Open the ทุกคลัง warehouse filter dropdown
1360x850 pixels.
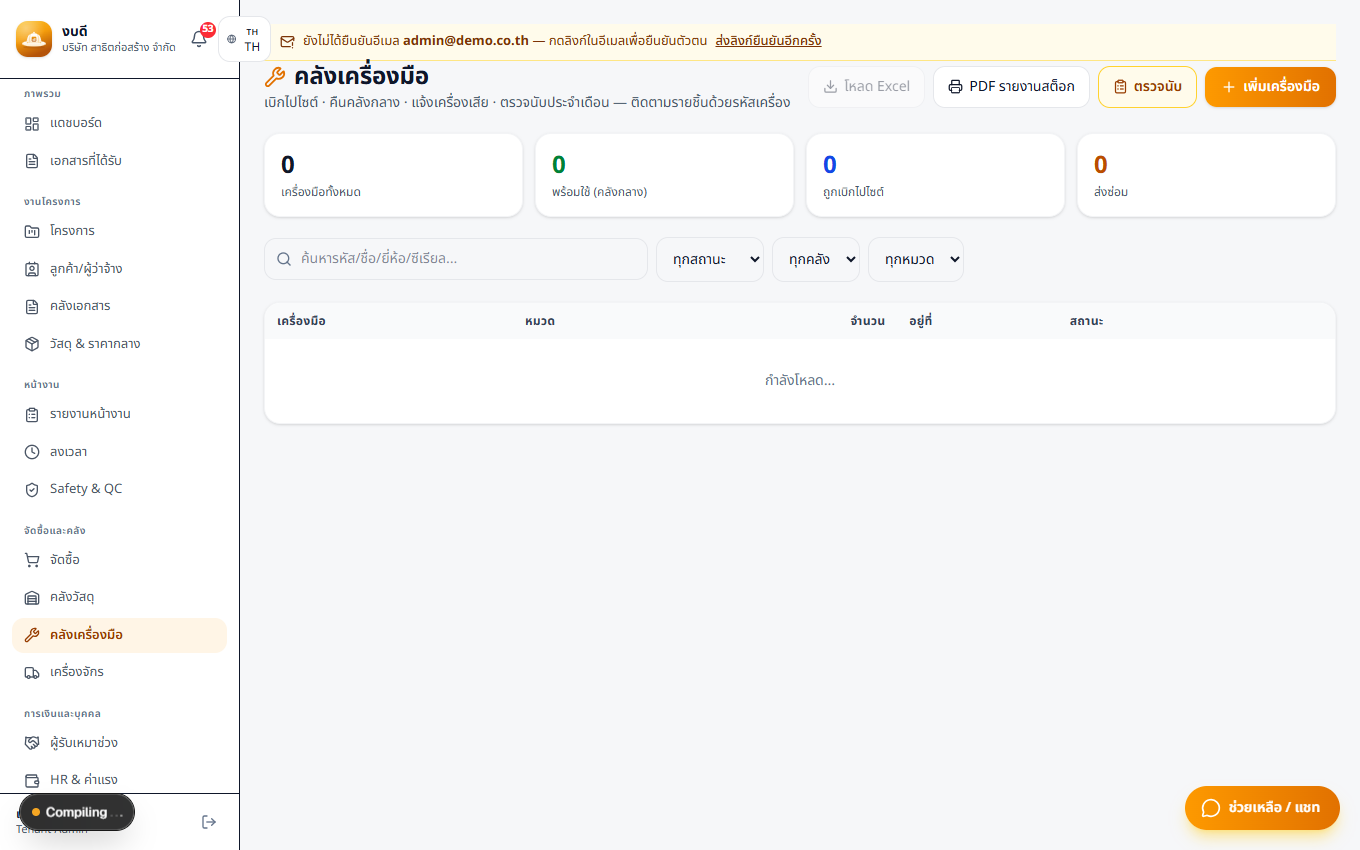click(x=816, y=259)
